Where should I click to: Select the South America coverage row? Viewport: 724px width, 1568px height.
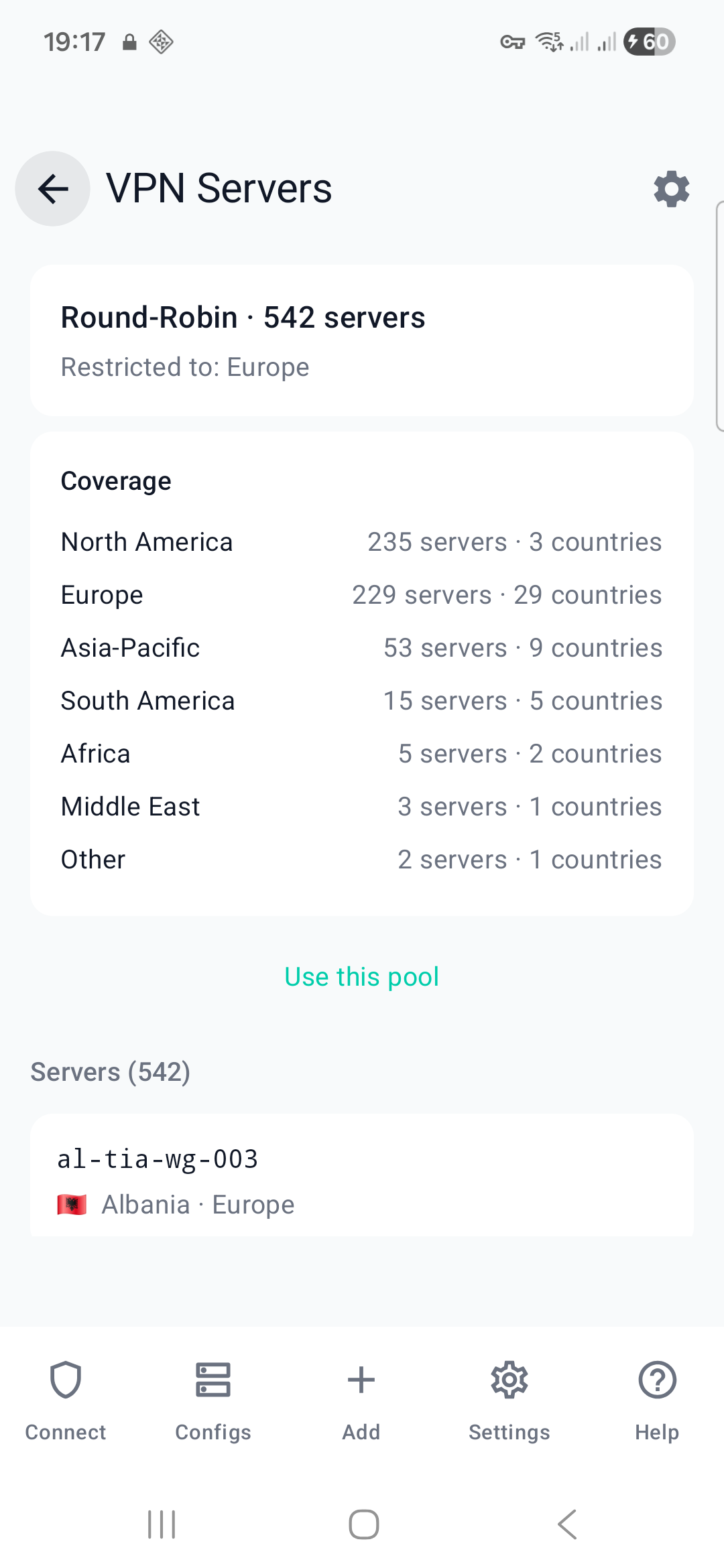[x=361, y=701]
